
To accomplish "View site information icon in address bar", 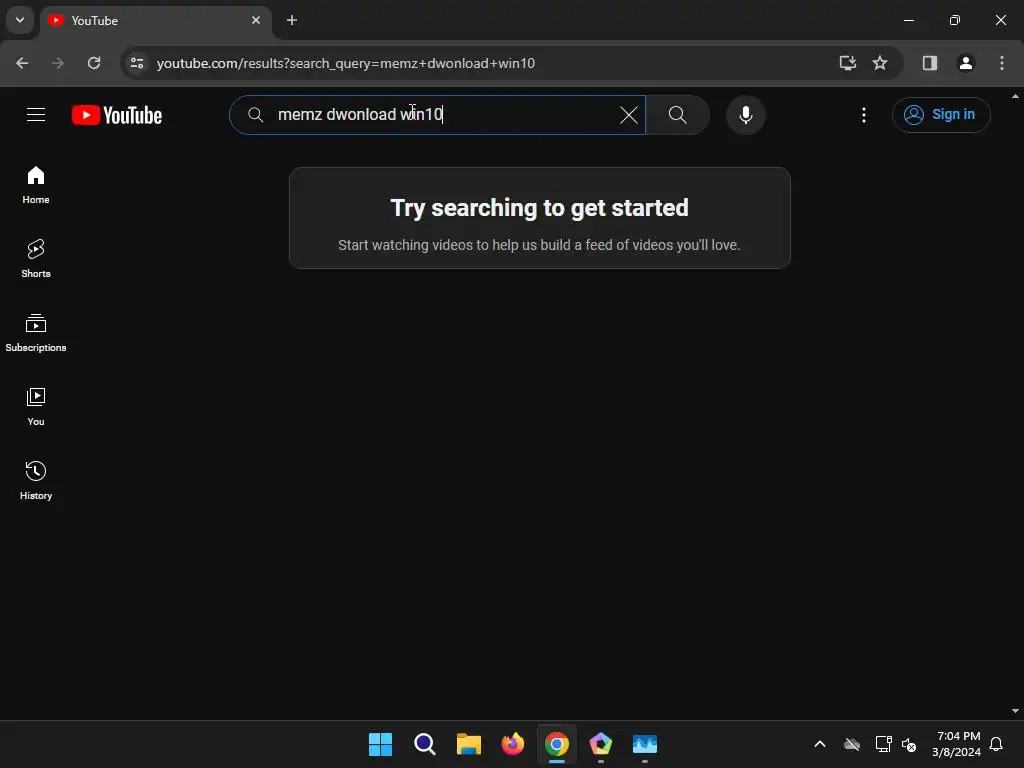I will click(x=137, y=63).
